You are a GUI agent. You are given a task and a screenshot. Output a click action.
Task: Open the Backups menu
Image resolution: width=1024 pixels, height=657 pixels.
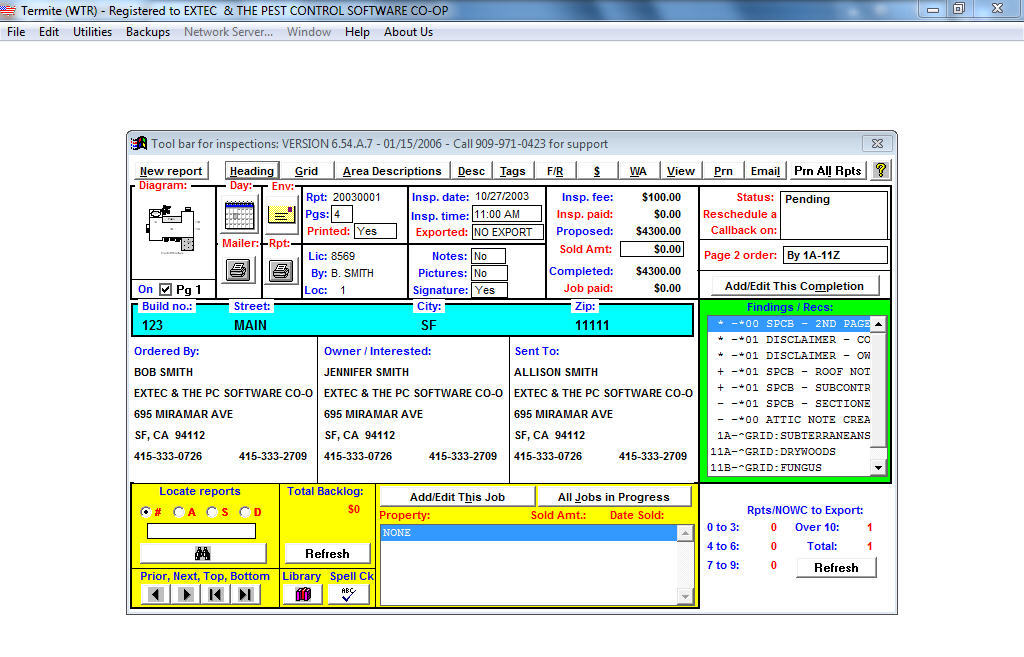(148, 32)
